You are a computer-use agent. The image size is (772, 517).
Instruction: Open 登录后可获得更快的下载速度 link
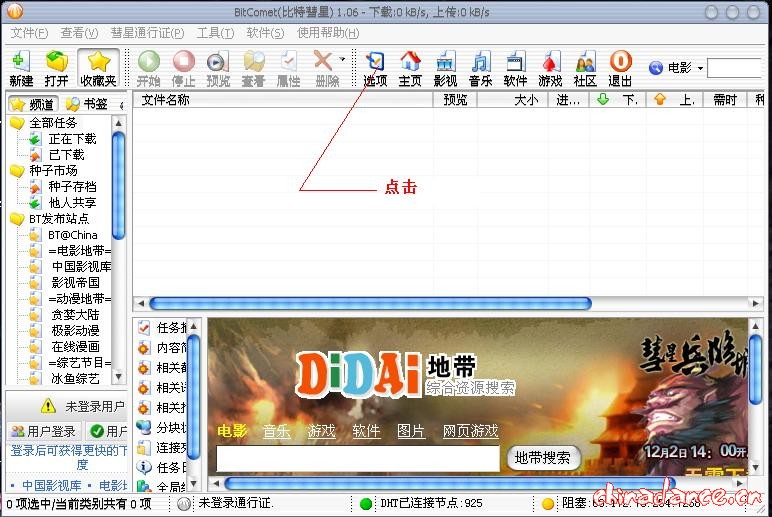[68, 457]
